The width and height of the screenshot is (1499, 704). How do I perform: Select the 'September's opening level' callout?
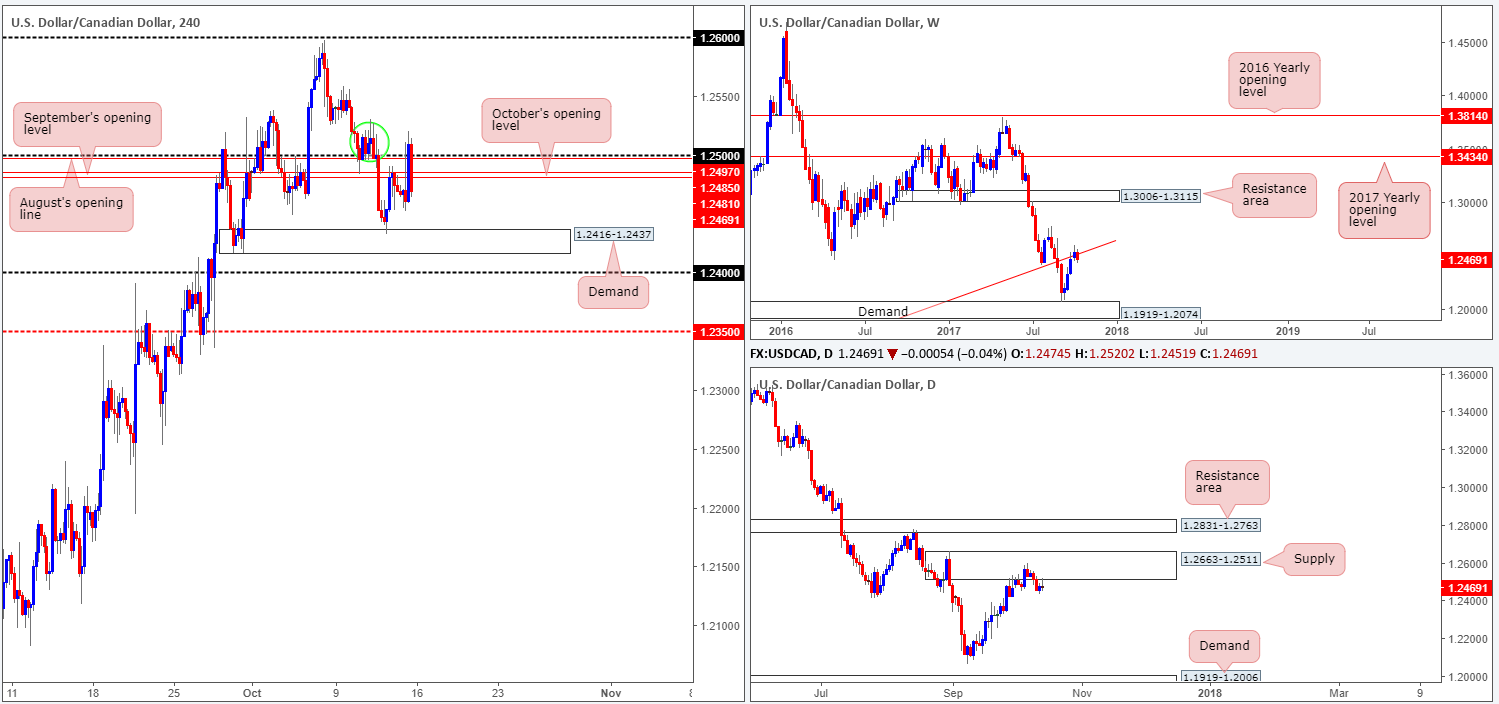(86, 125)
